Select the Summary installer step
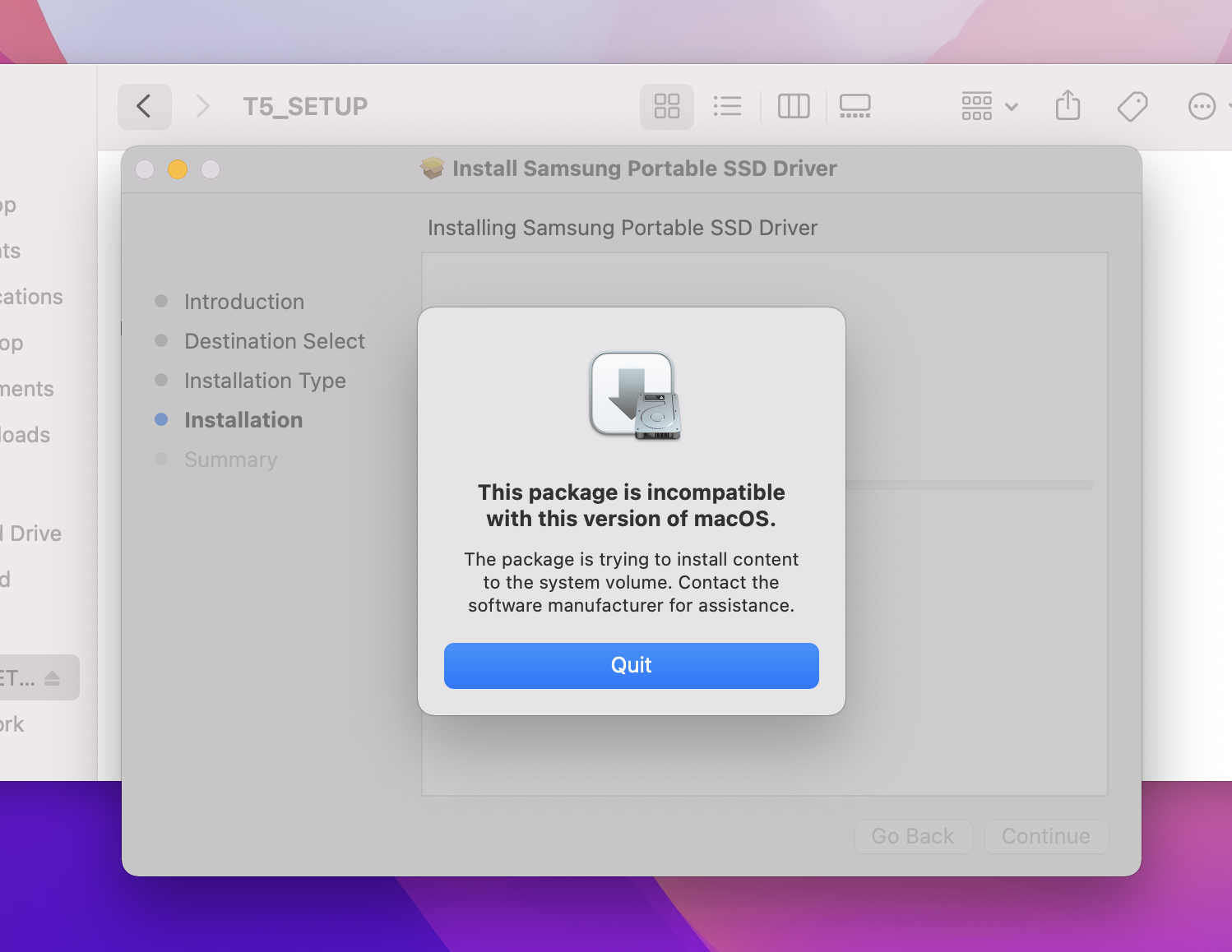1232x952 pixels. [230, 460]
